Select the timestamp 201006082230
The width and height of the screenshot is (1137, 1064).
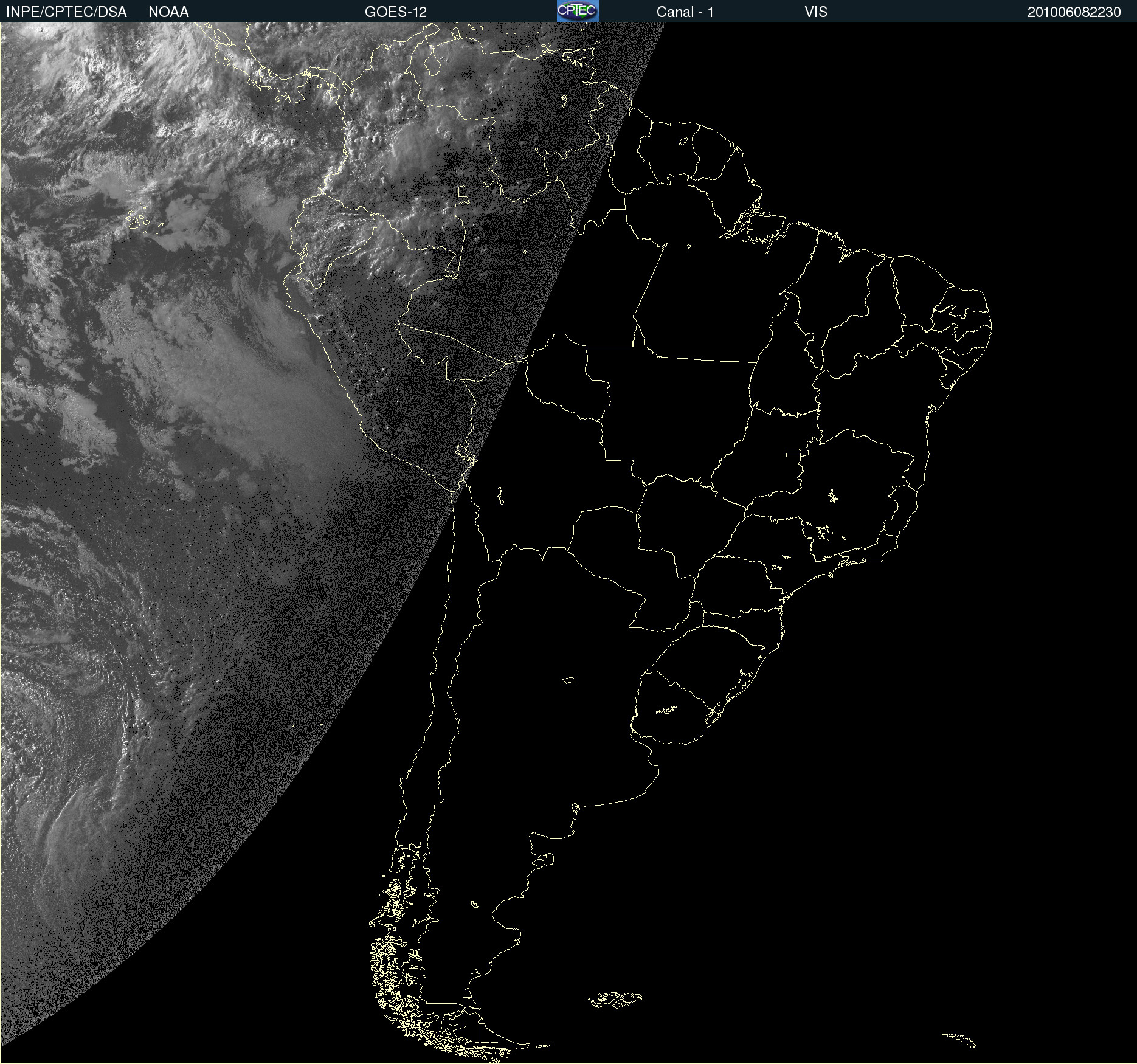click(x=1074, y=12)
